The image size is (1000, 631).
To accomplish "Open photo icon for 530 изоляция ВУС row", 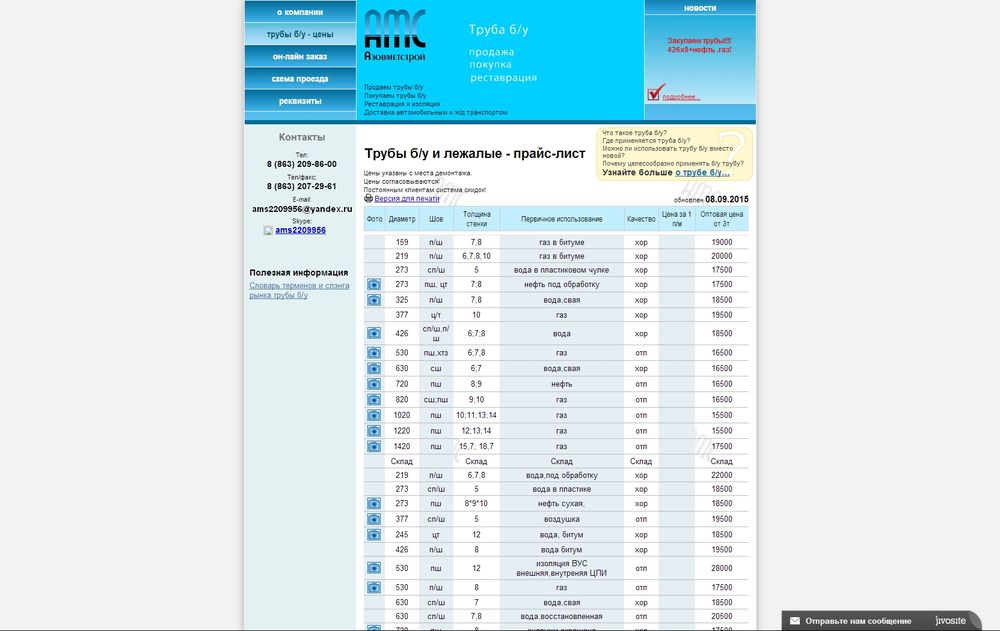I will point(374,568).
